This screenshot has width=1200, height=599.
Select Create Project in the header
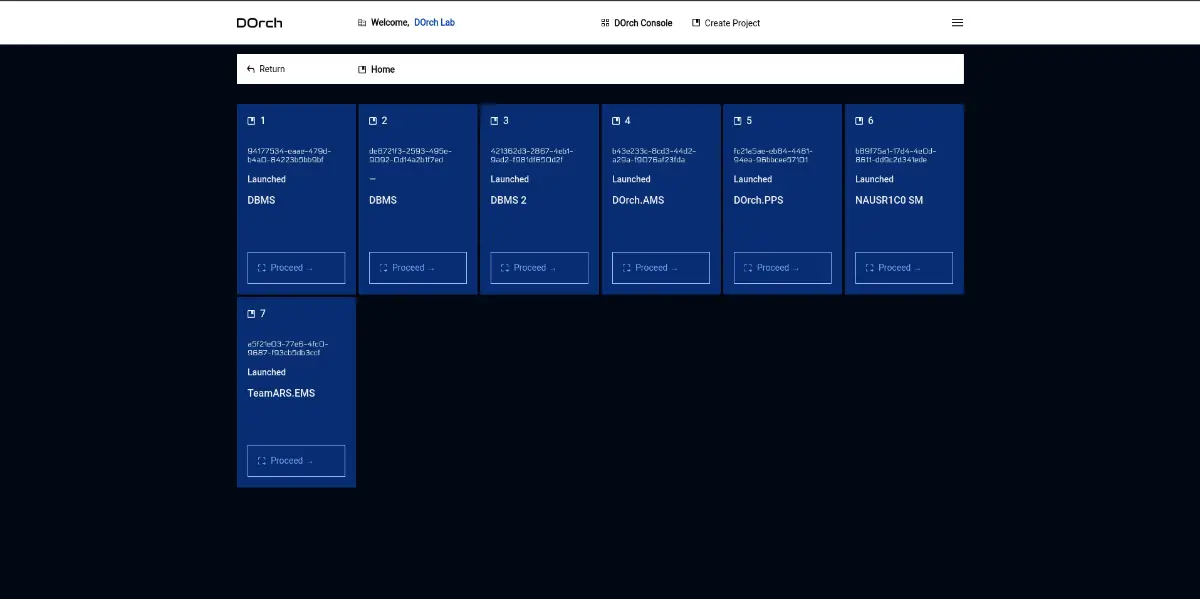coord(731,23)
